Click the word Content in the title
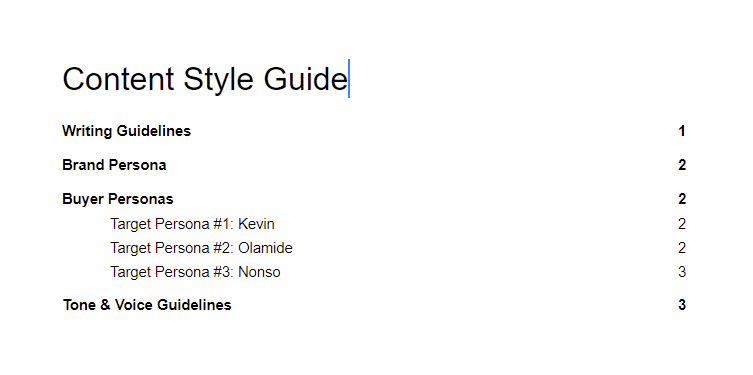Image resolution: width=753 pixels, height=375 pixels. pos(118,79)
